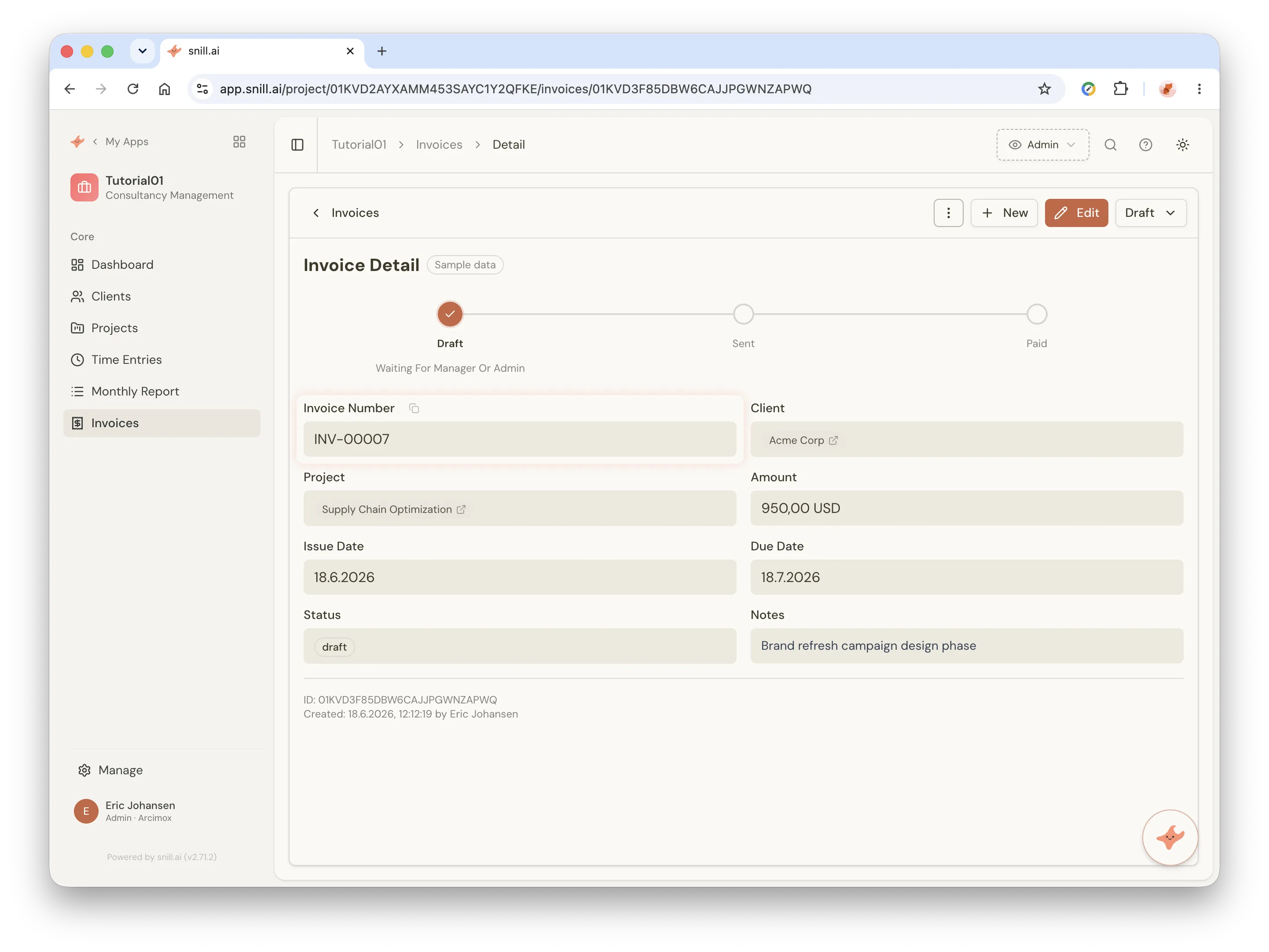Open the search magnifier icon

pos(1110,145)
